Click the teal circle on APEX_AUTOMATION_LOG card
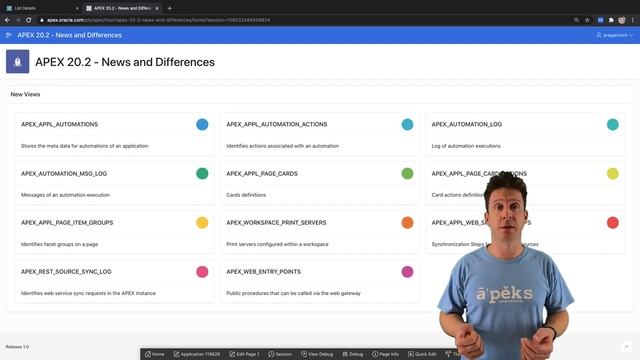The height and width of the screenshot is (360, 640). (x=613, y=124)
